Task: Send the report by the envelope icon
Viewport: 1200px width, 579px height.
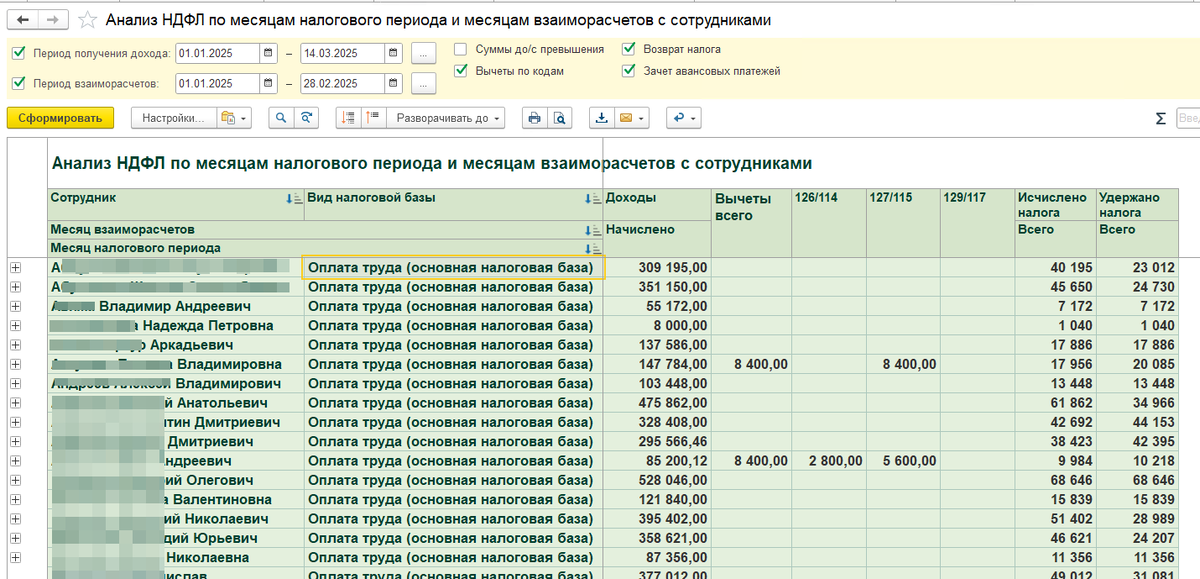Action: point(627,118)
